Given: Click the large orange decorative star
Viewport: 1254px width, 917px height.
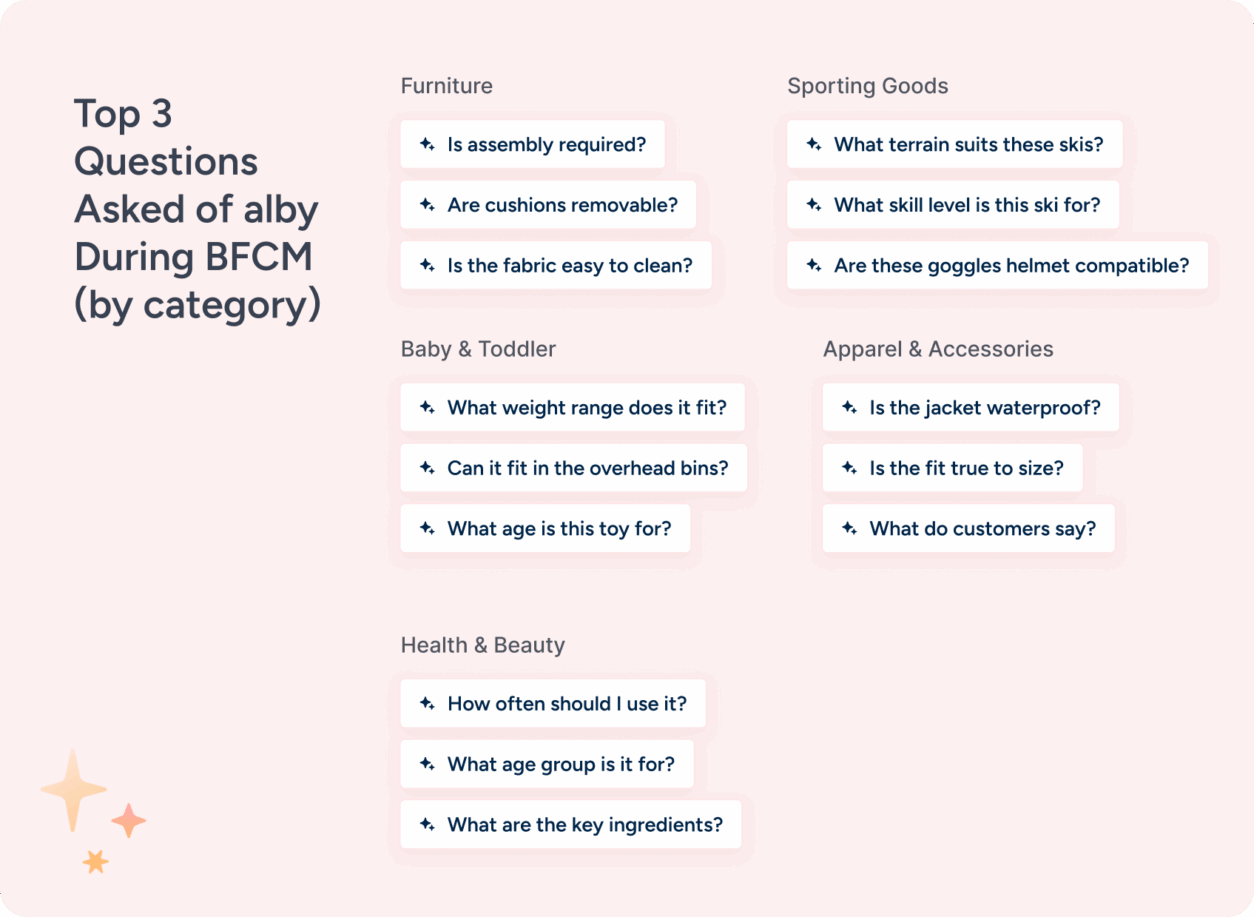Looking at the screenshot, I should (x=73, y=790).
